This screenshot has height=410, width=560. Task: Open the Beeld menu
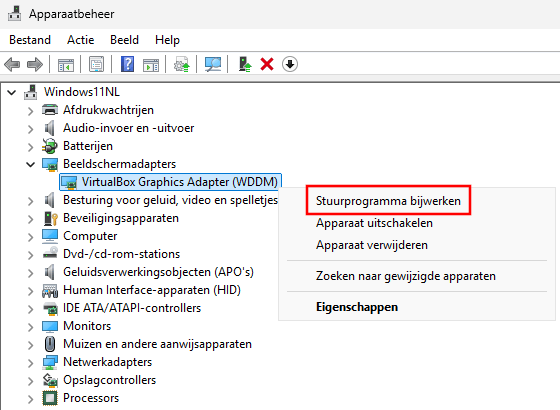pyautogui.click(x=124, y=40)
